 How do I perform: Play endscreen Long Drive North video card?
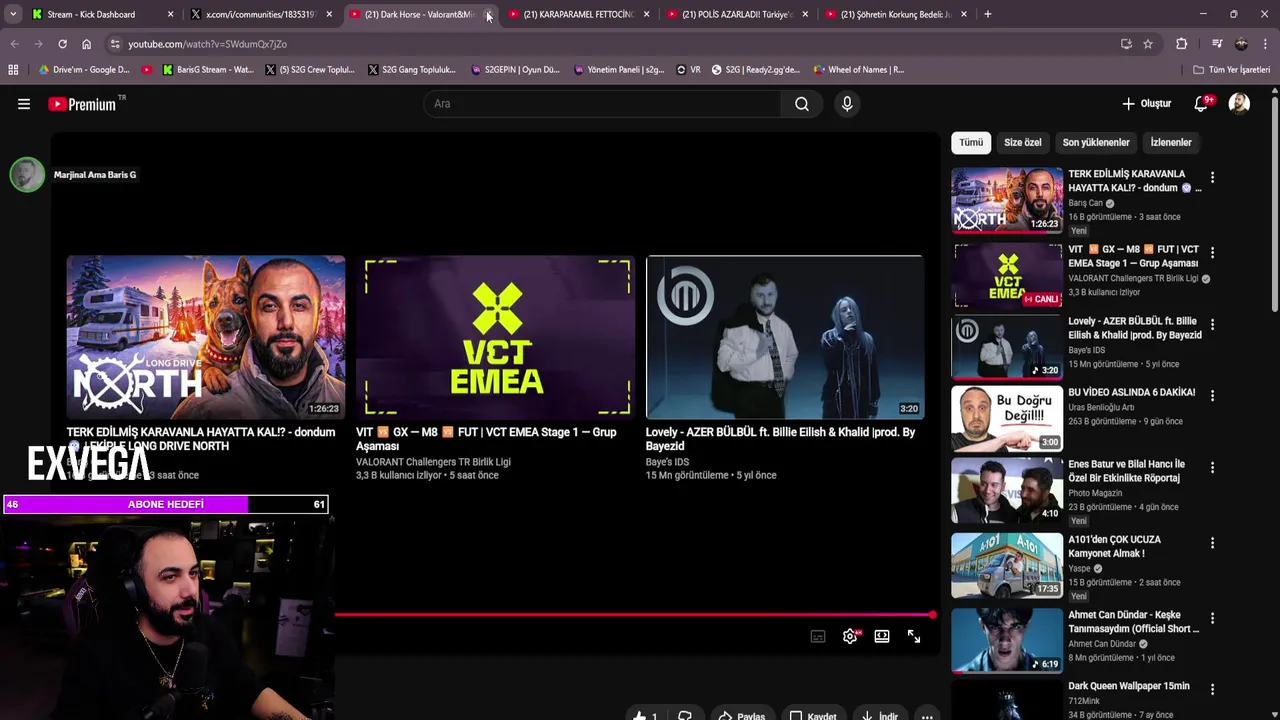206,337
